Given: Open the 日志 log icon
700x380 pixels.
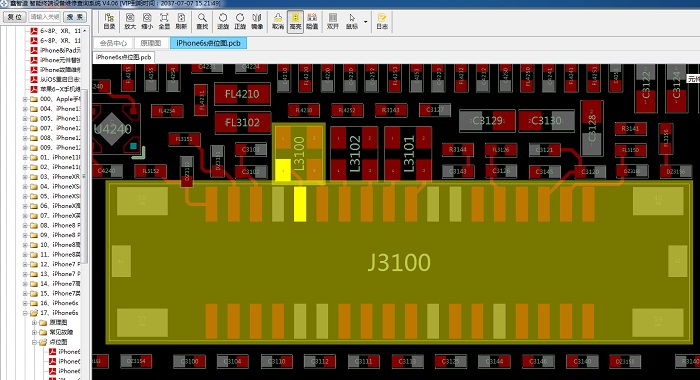Looking at the screenshot, I should [x=382, y=21].
